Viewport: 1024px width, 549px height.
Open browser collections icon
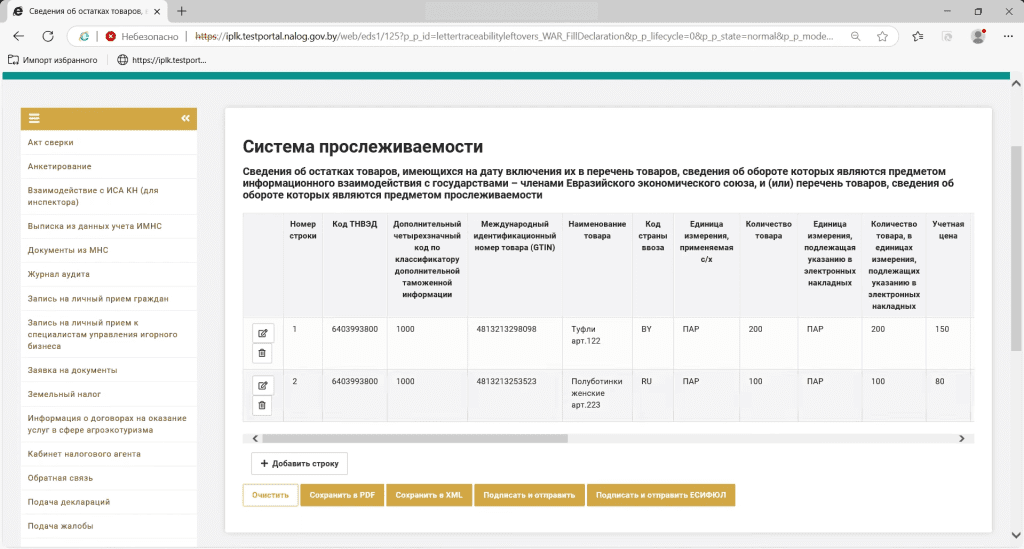click(x=947, y=37)
